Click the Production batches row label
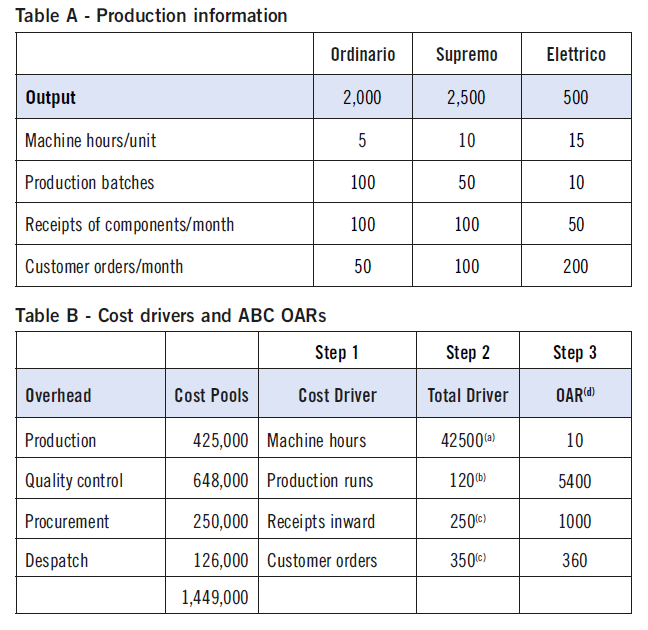 point(90,183)
